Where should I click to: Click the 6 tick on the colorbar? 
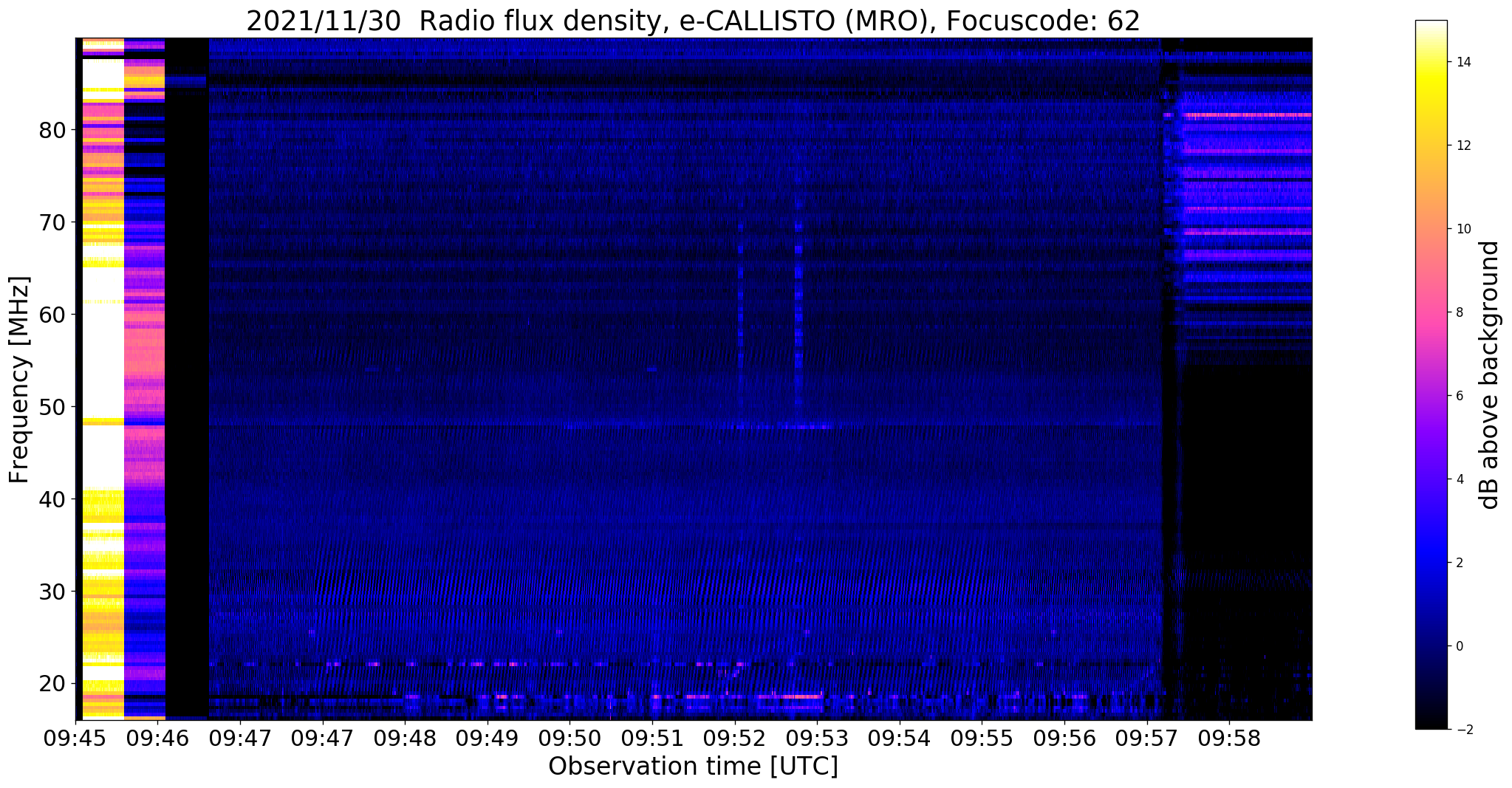tap(1460, 397)
